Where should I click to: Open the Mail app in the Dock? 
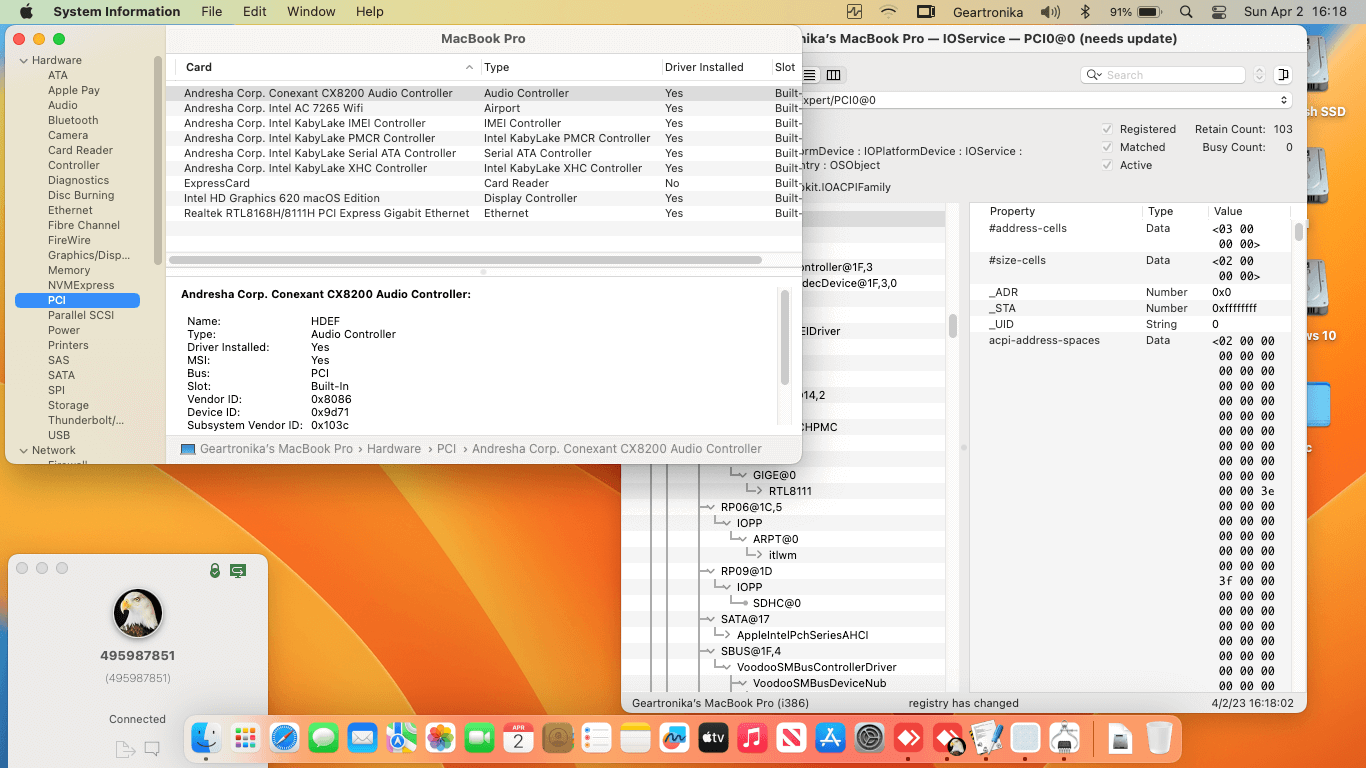click(x=362, y=739)
